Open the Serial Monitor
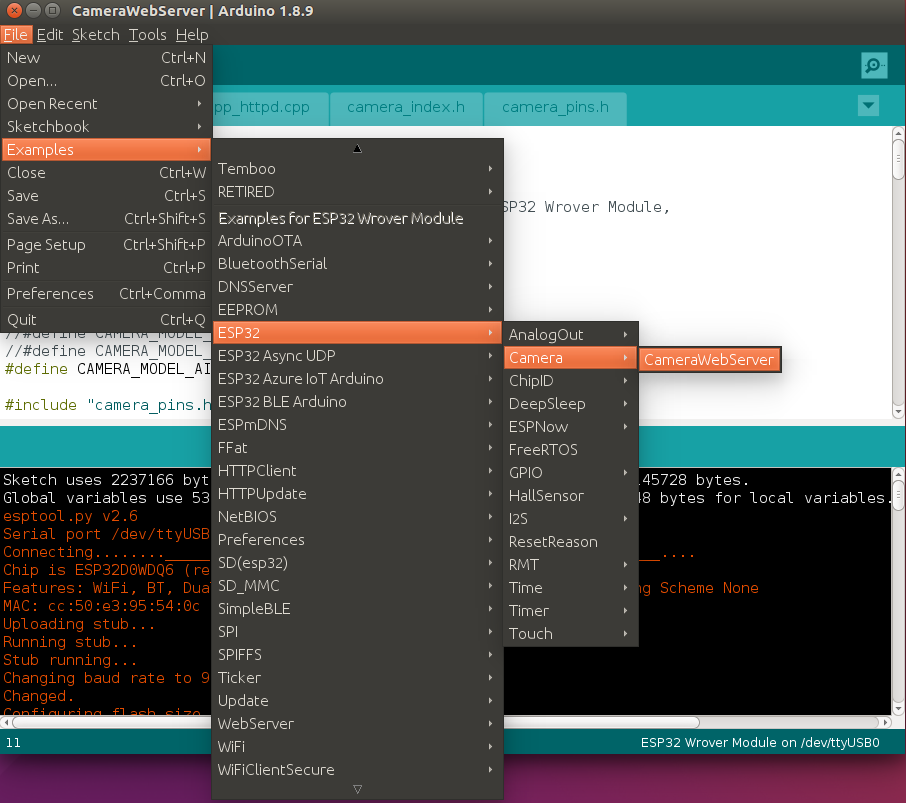The height and width of the screenshot is (803, 906). [x=873, y=65]
